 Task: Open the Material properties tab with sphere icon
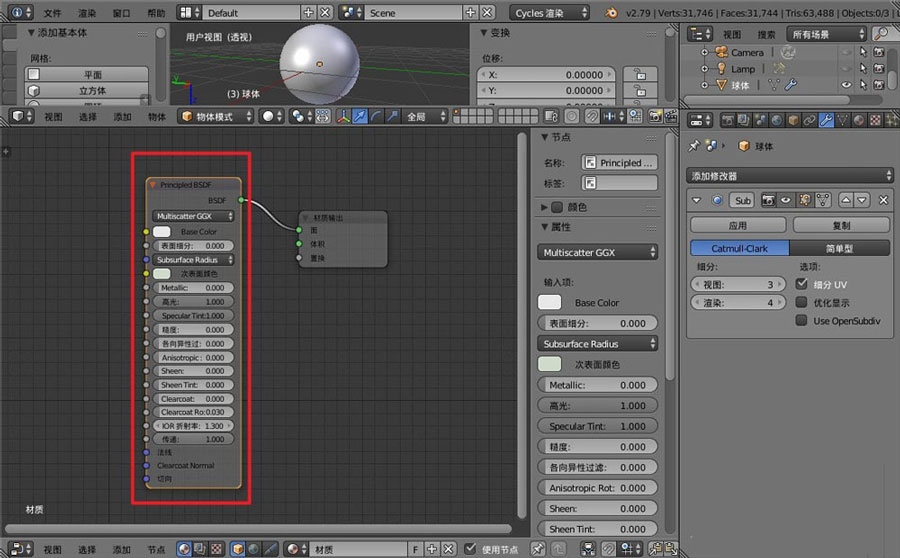coord(859,120)
